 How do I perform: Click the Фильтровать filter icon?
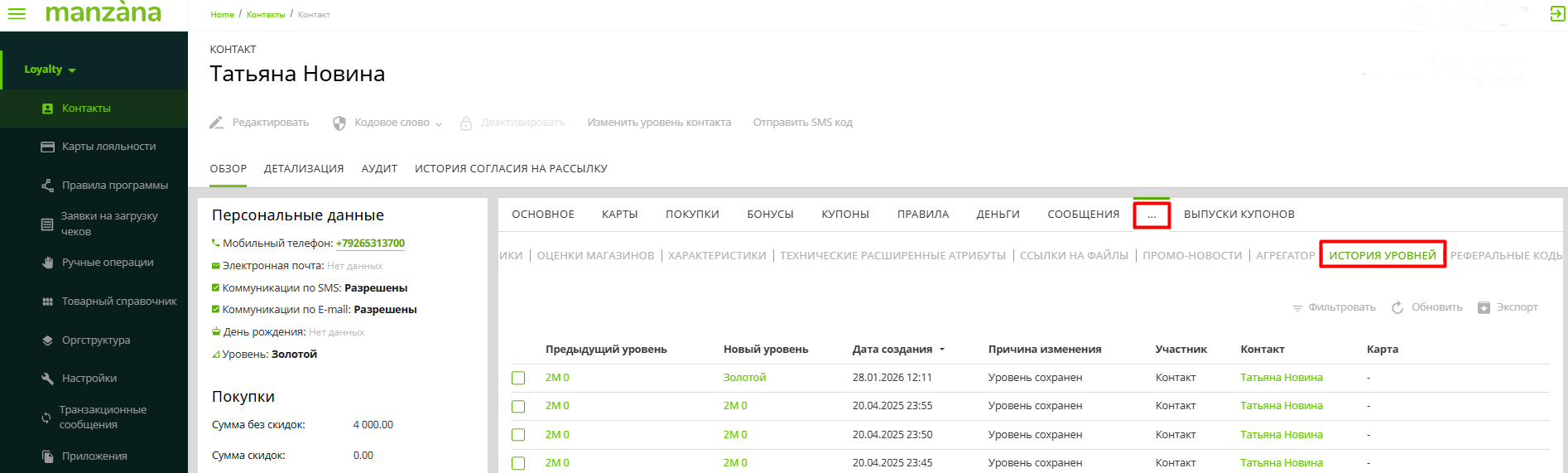[x=1297, y=308]
